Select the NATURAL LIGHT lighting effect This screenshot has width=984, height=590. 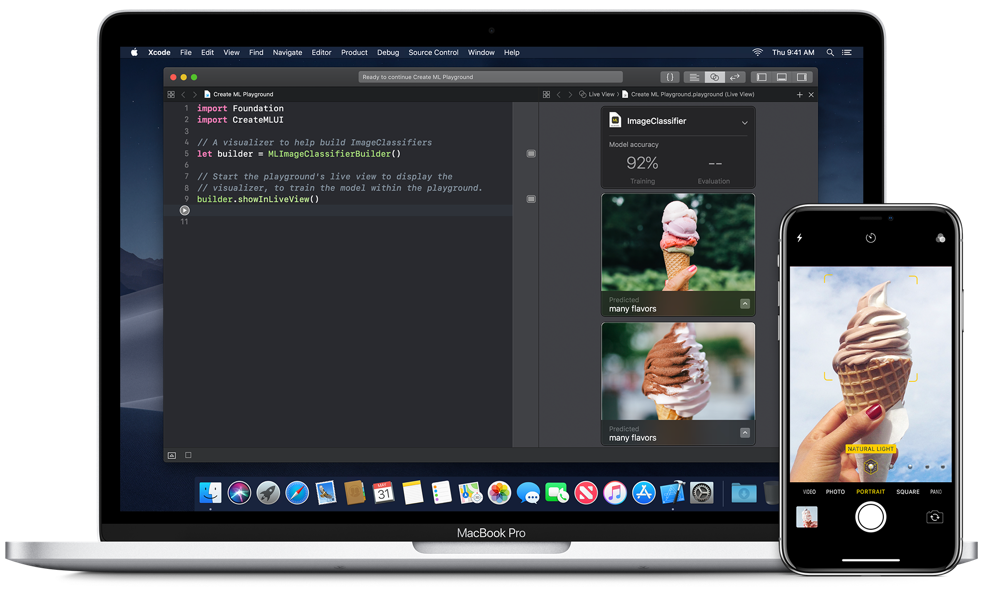click(x=869, y=449)
